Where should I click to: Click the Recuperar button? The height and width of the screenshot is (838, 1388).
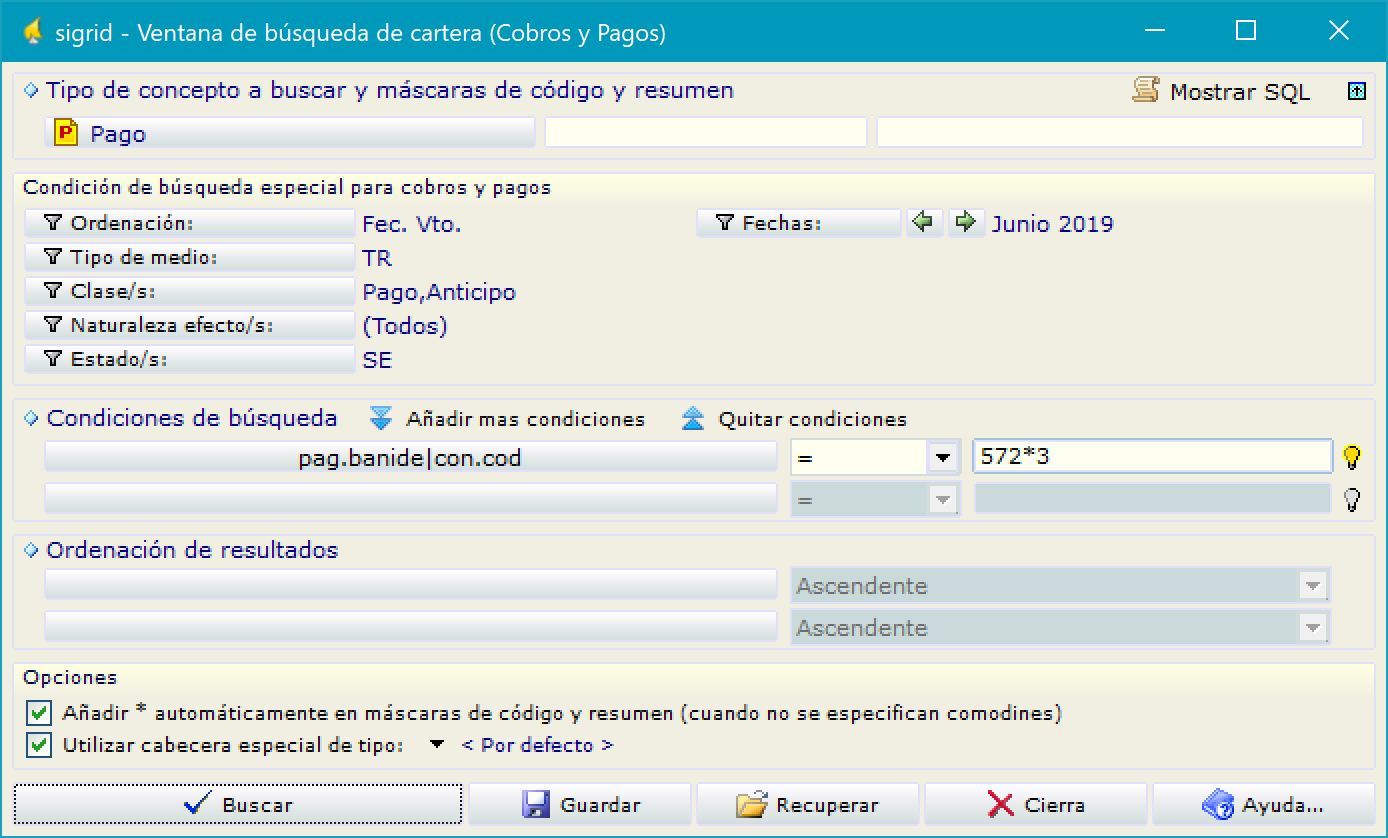[x=807, y=804]
